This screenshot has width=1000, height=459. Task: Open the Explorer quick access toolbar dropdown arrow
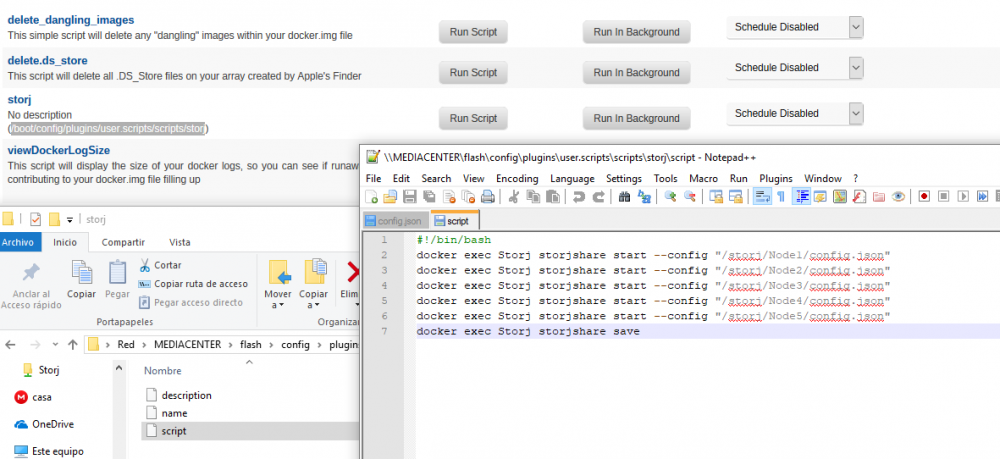coord(70,220)
